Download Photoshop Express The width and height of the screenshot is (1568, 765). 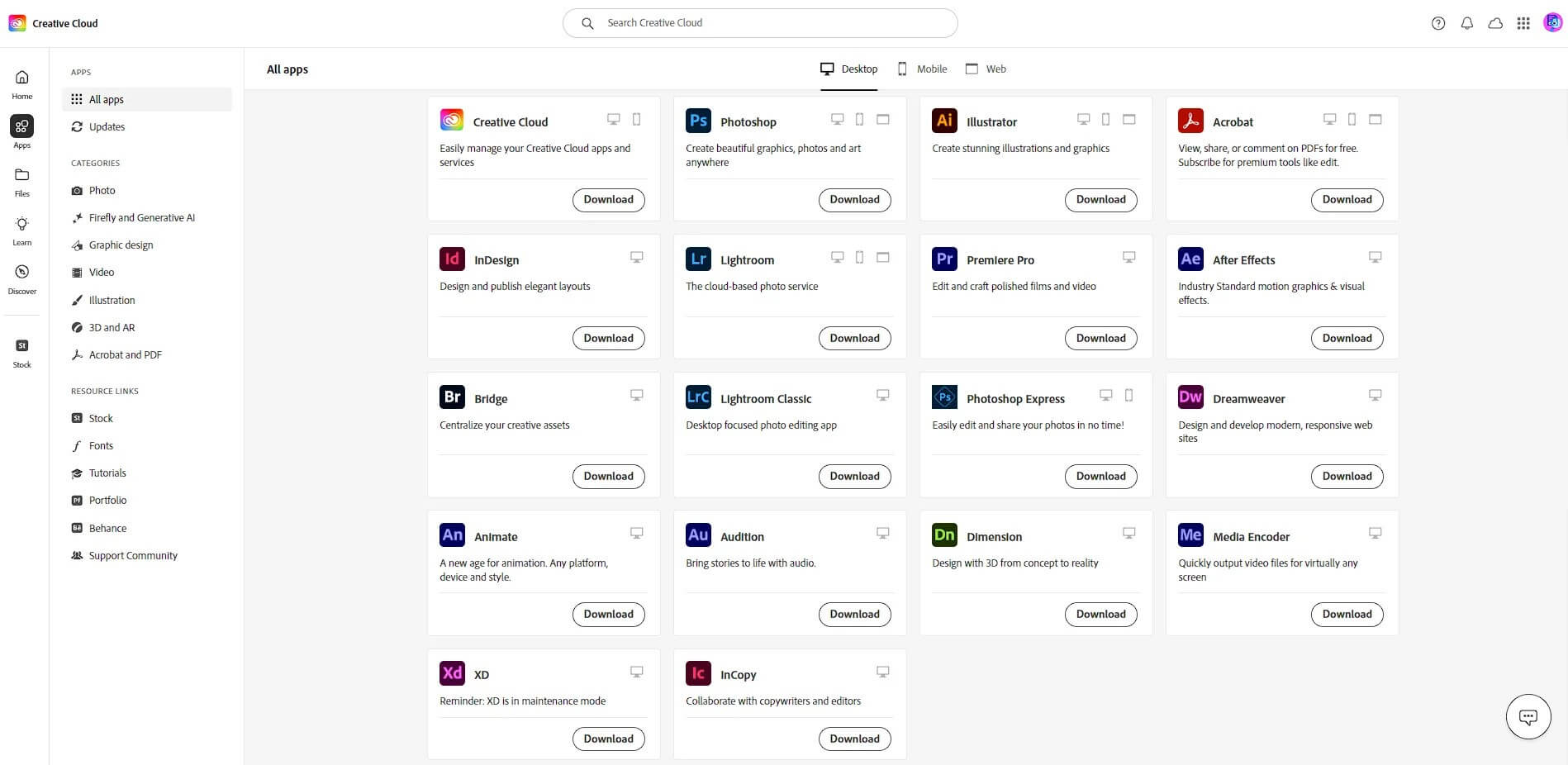[x=1101, y=477]
